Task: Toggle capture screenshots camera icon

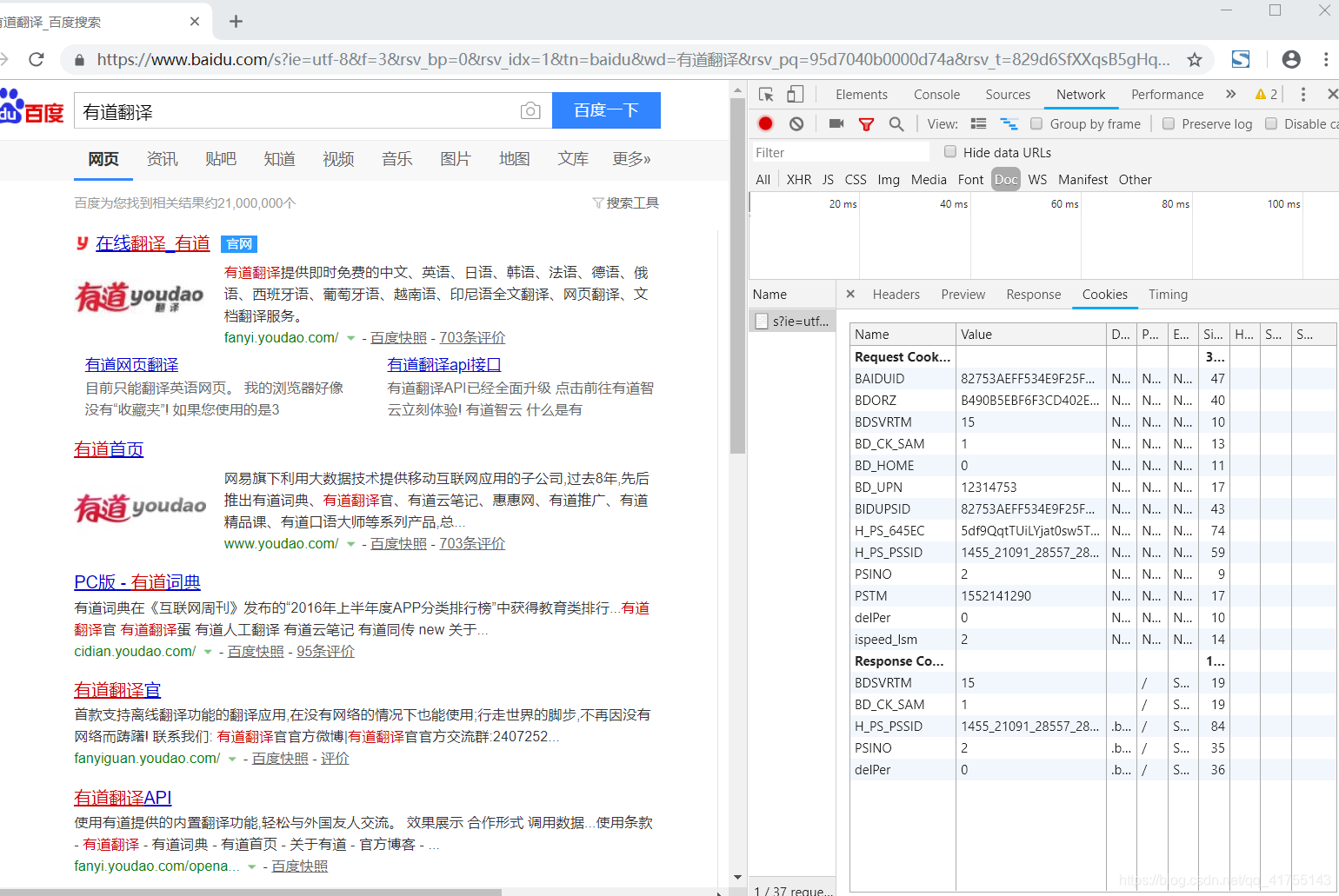Action: tap(836, 123)
